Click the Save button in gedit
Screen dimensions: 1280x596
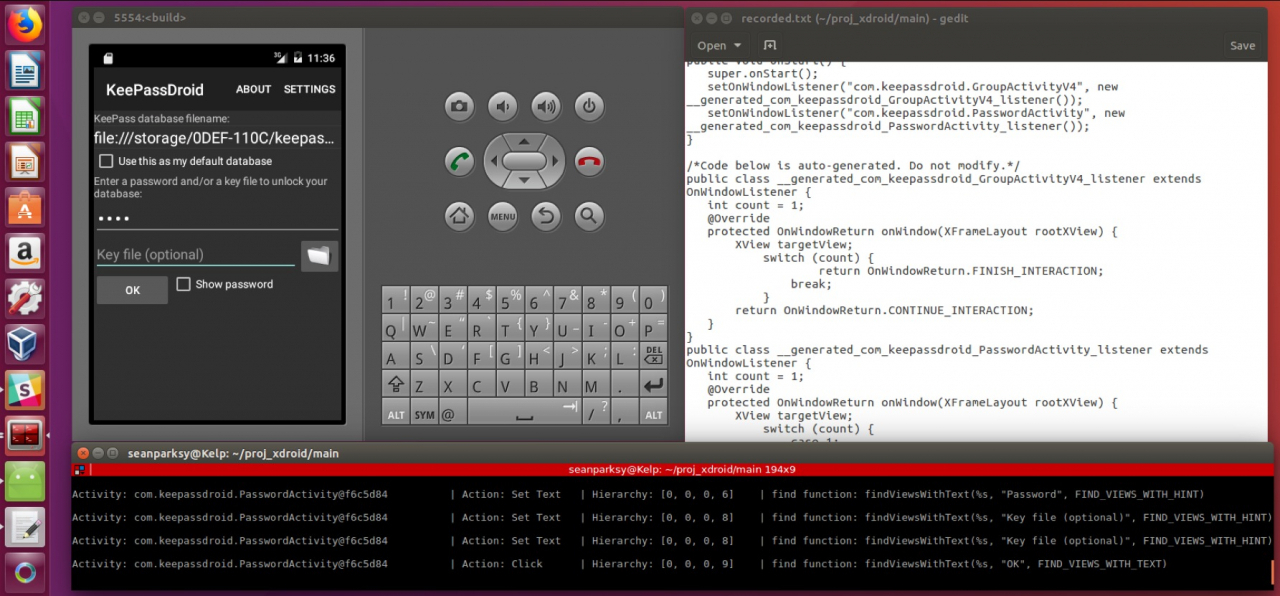tap(1243, 45)
